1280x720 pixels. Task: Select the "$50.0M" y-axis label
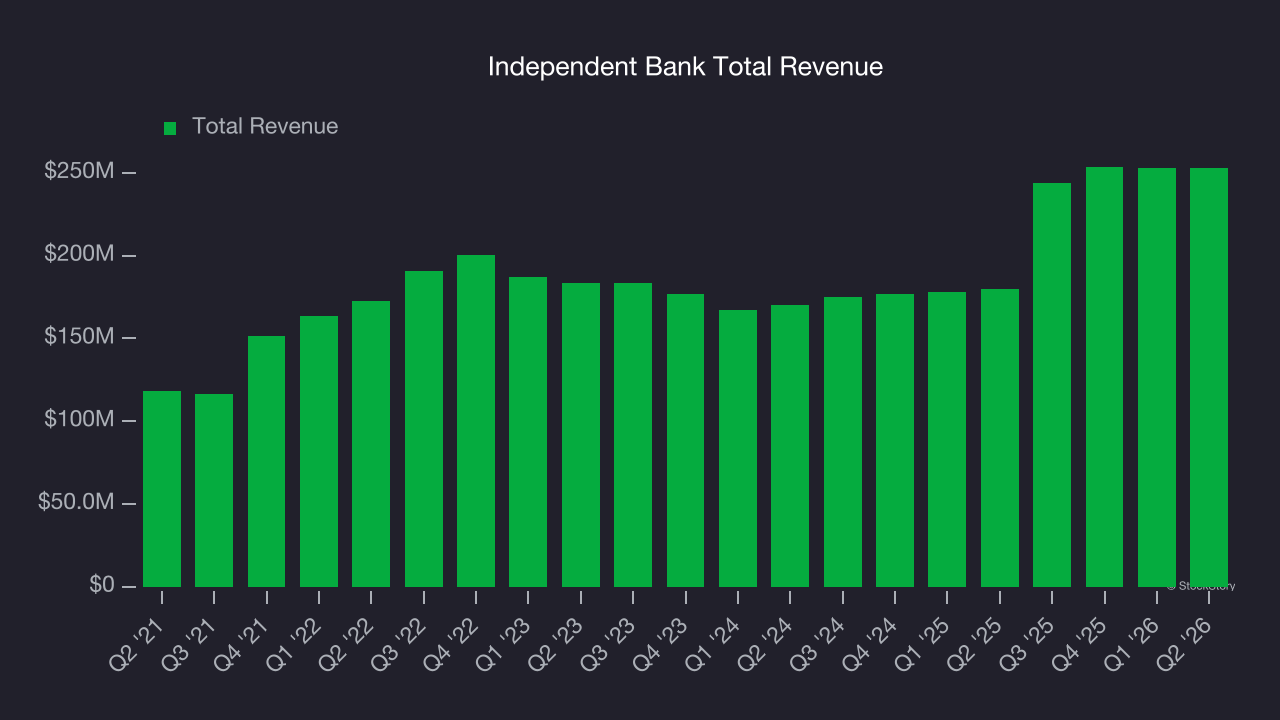pyautogui.click(x=76, y=502)
